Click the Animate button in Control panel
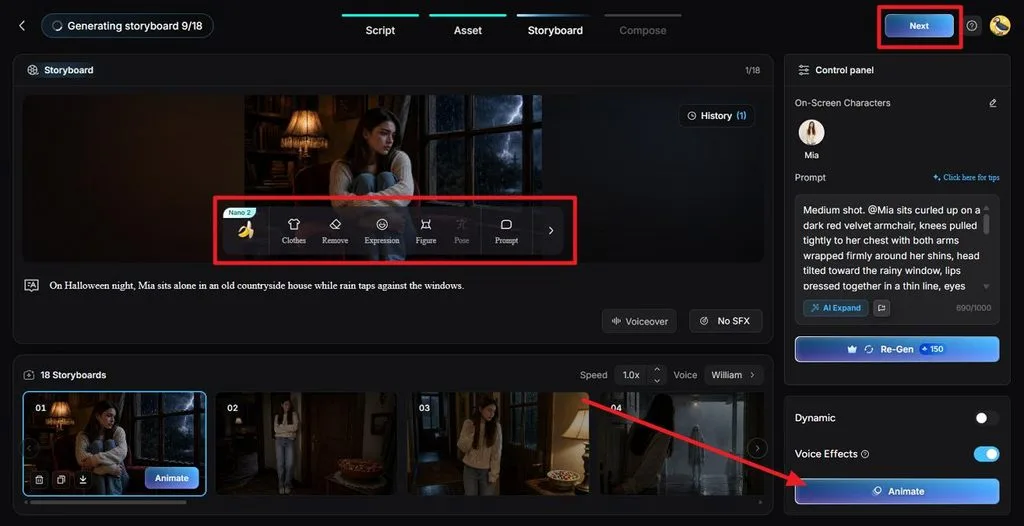 897,491
